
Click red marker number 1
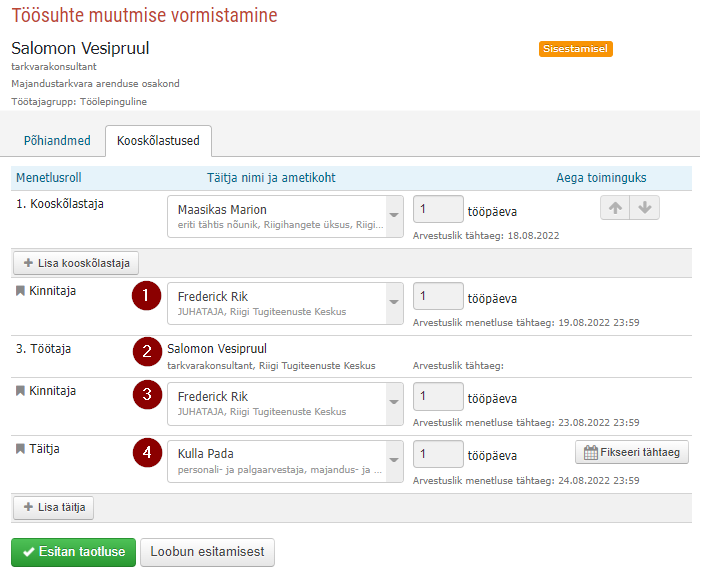point(146,295)
